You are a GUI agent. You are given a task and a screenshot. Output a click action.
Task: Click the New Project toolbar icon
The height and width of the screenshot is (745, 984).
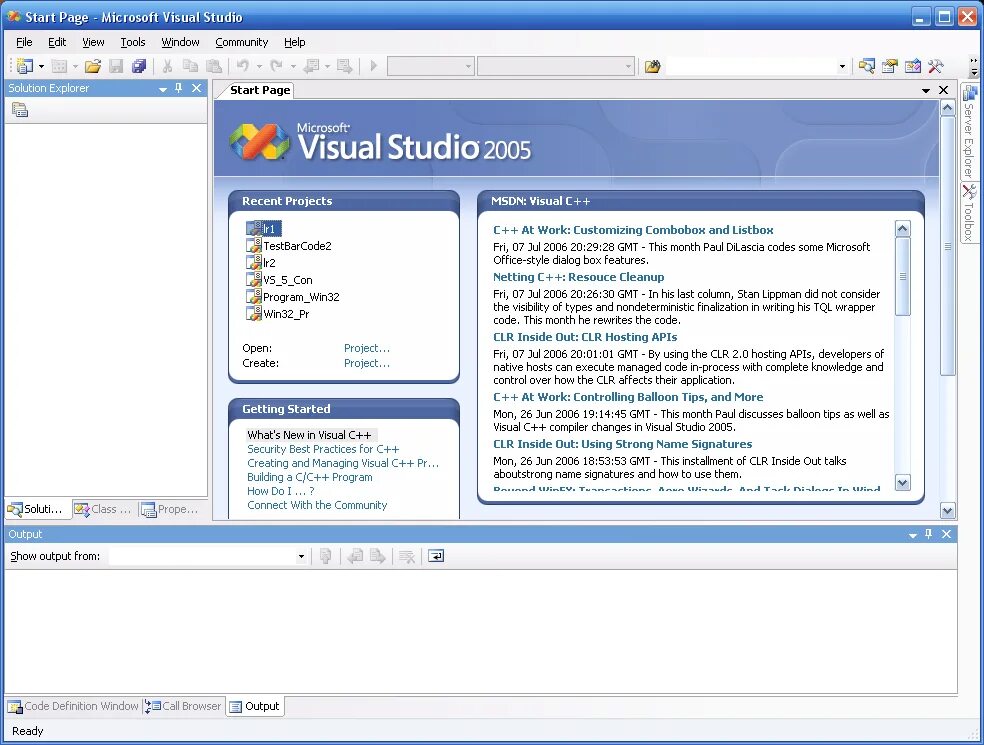point(25,66)
